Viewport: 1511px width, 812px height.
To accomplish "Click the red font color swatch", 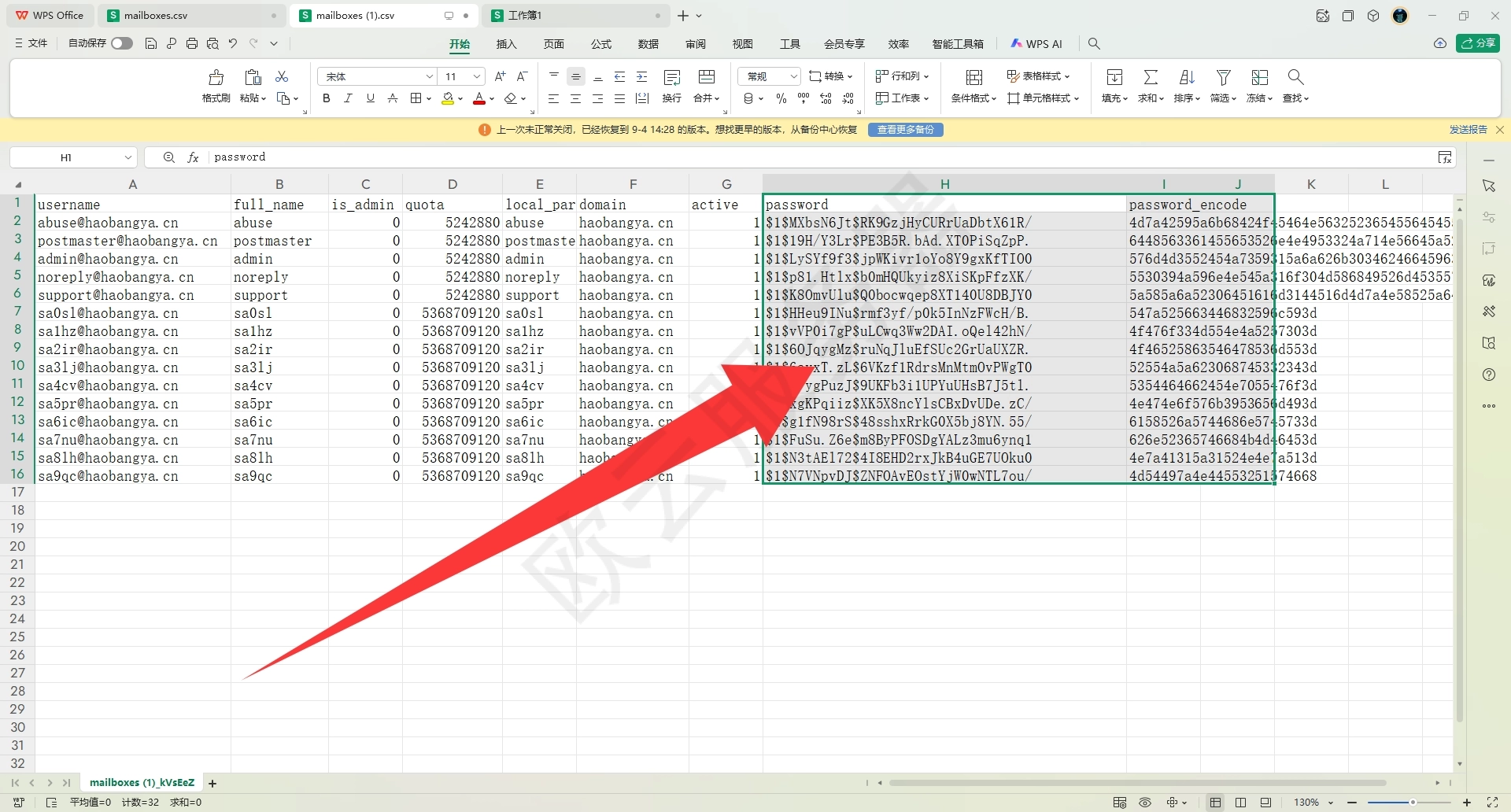I will click(479, 98).
